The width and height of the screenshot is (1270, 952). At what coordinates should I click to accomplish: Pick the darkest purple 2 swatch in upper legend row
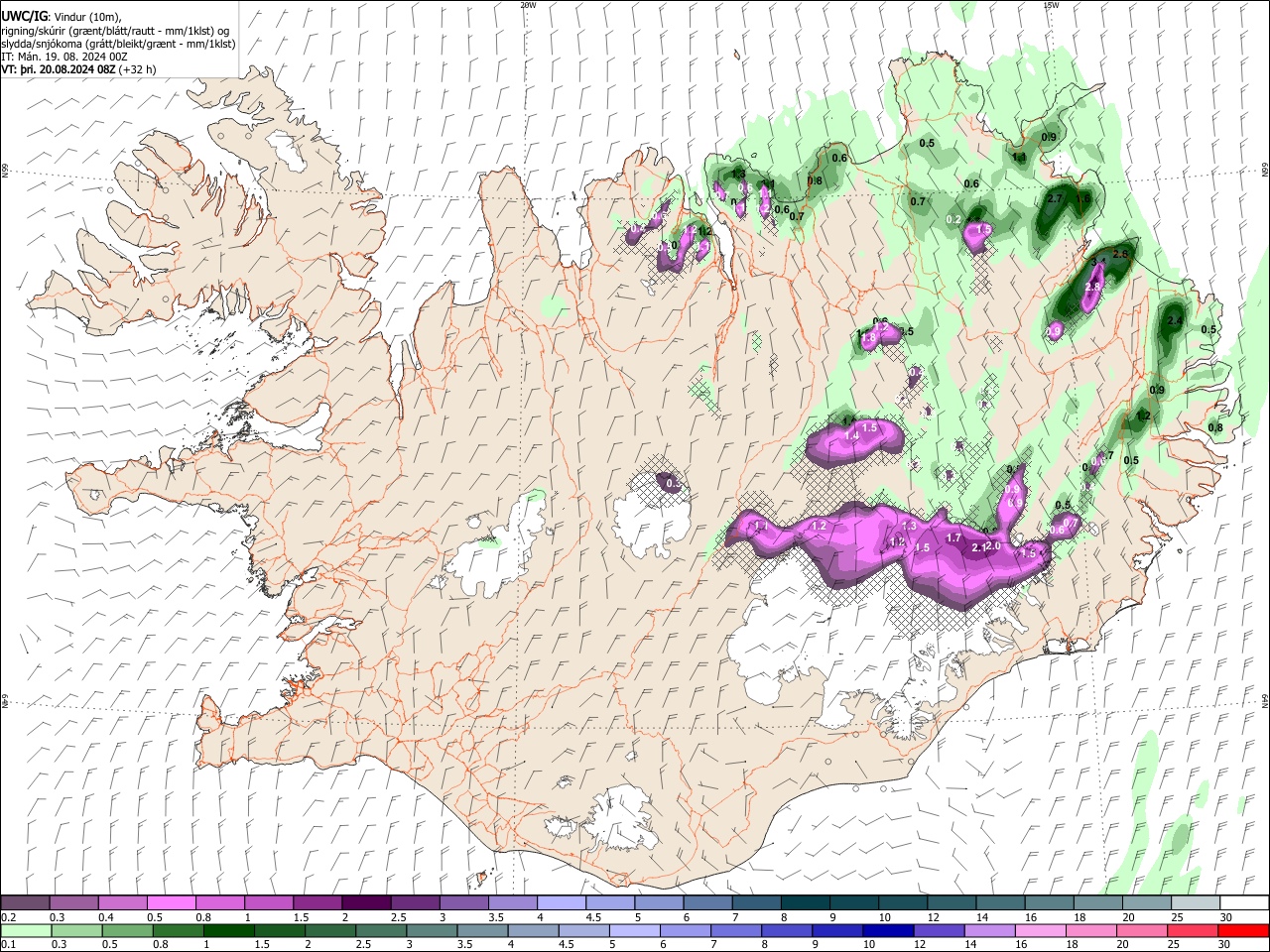(x=366, y=902)
